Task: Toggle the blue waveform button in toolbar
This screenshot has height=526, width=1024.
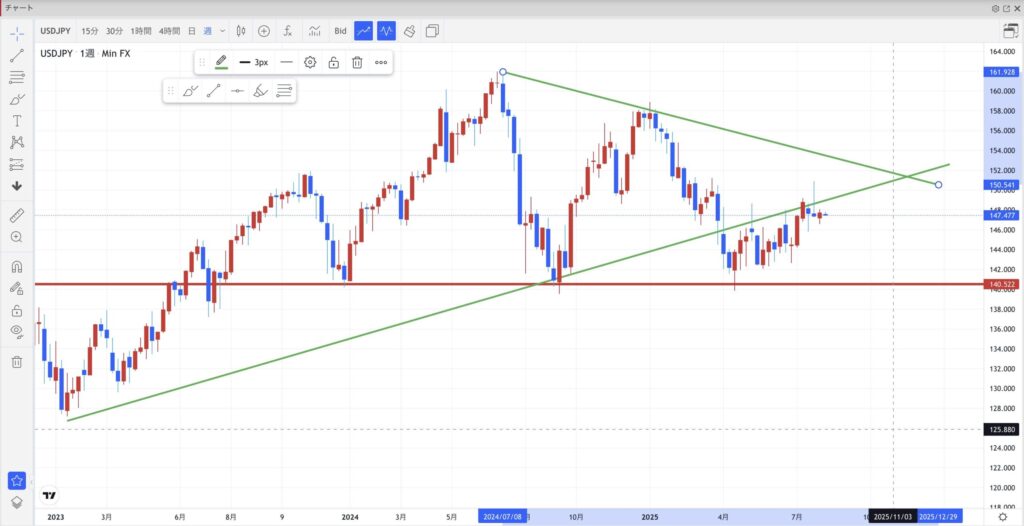Action: (387, 31)
